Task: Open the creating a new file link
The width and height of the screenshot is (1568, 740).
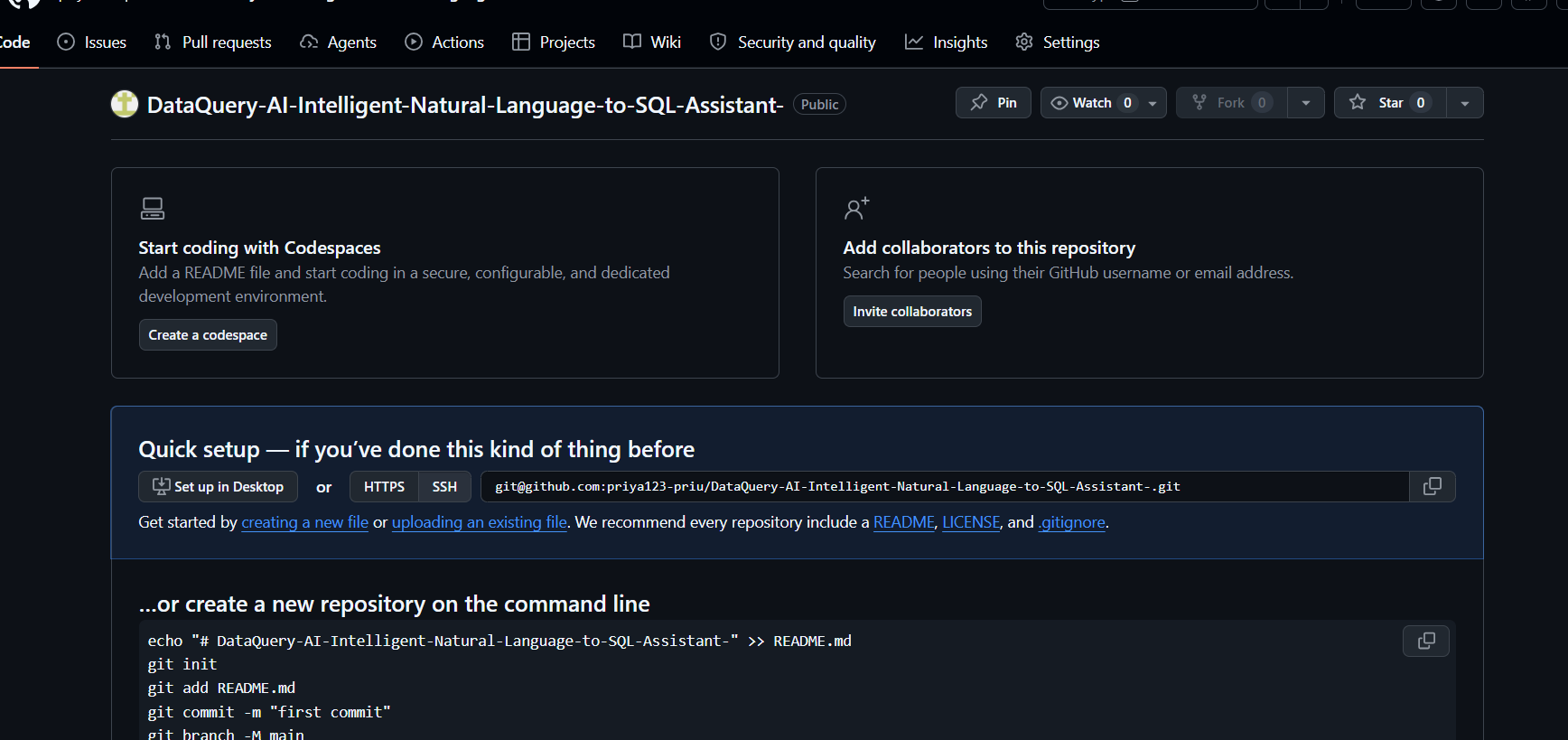Action: [x=305, y=522]
